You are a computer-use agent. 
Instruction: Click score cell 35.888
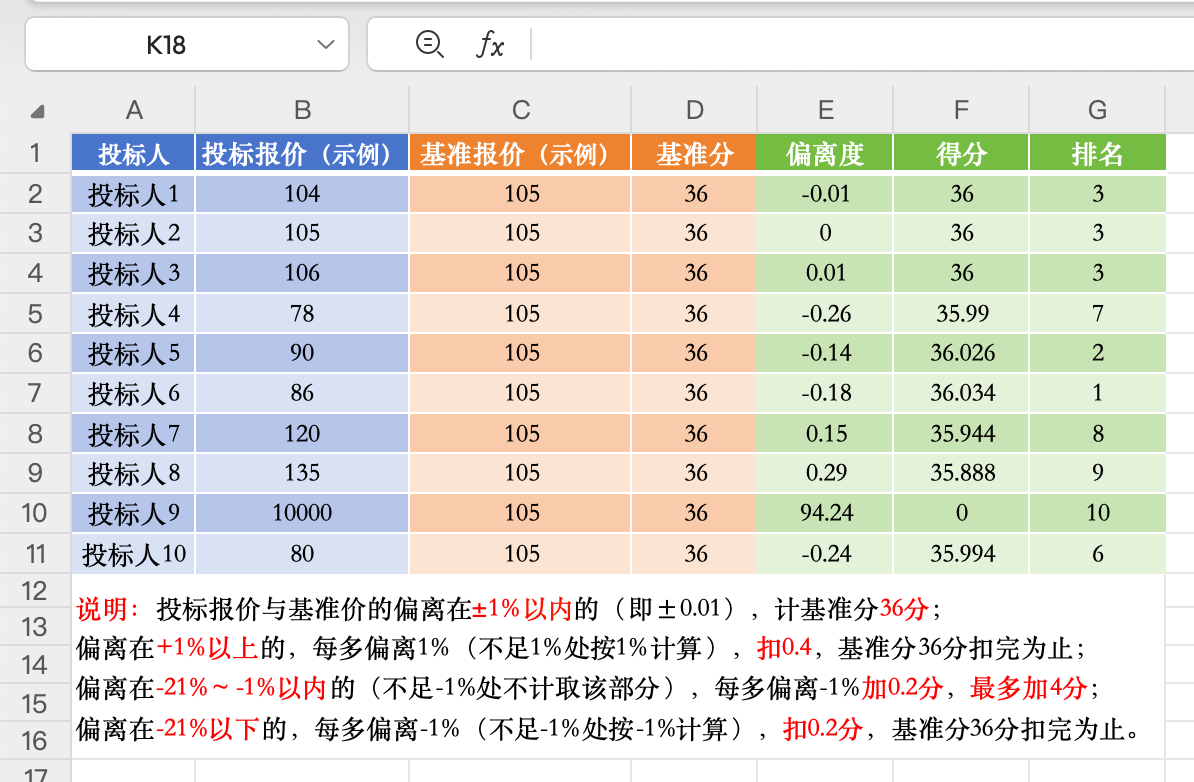point(961,473)
